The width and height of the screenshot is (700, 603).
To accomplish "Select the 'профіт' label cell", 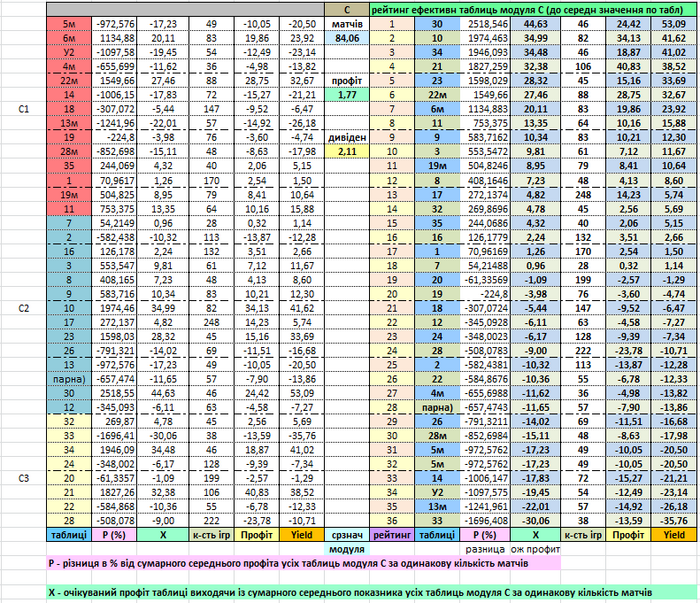I will click(347, 81).
